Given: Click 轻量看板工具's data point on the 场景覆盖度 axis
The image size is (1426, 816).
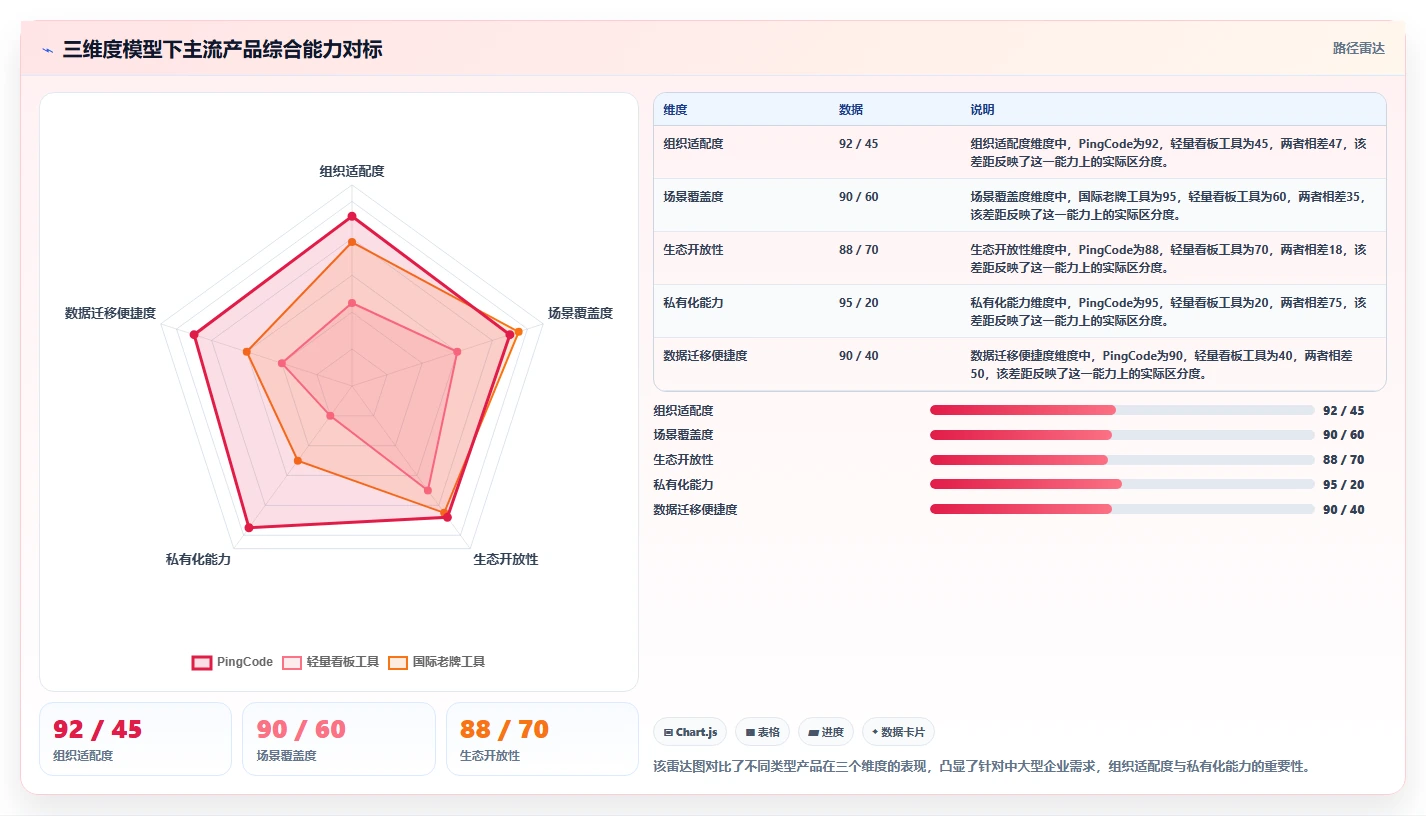Looking at the screenshot, I should [457, 351].
